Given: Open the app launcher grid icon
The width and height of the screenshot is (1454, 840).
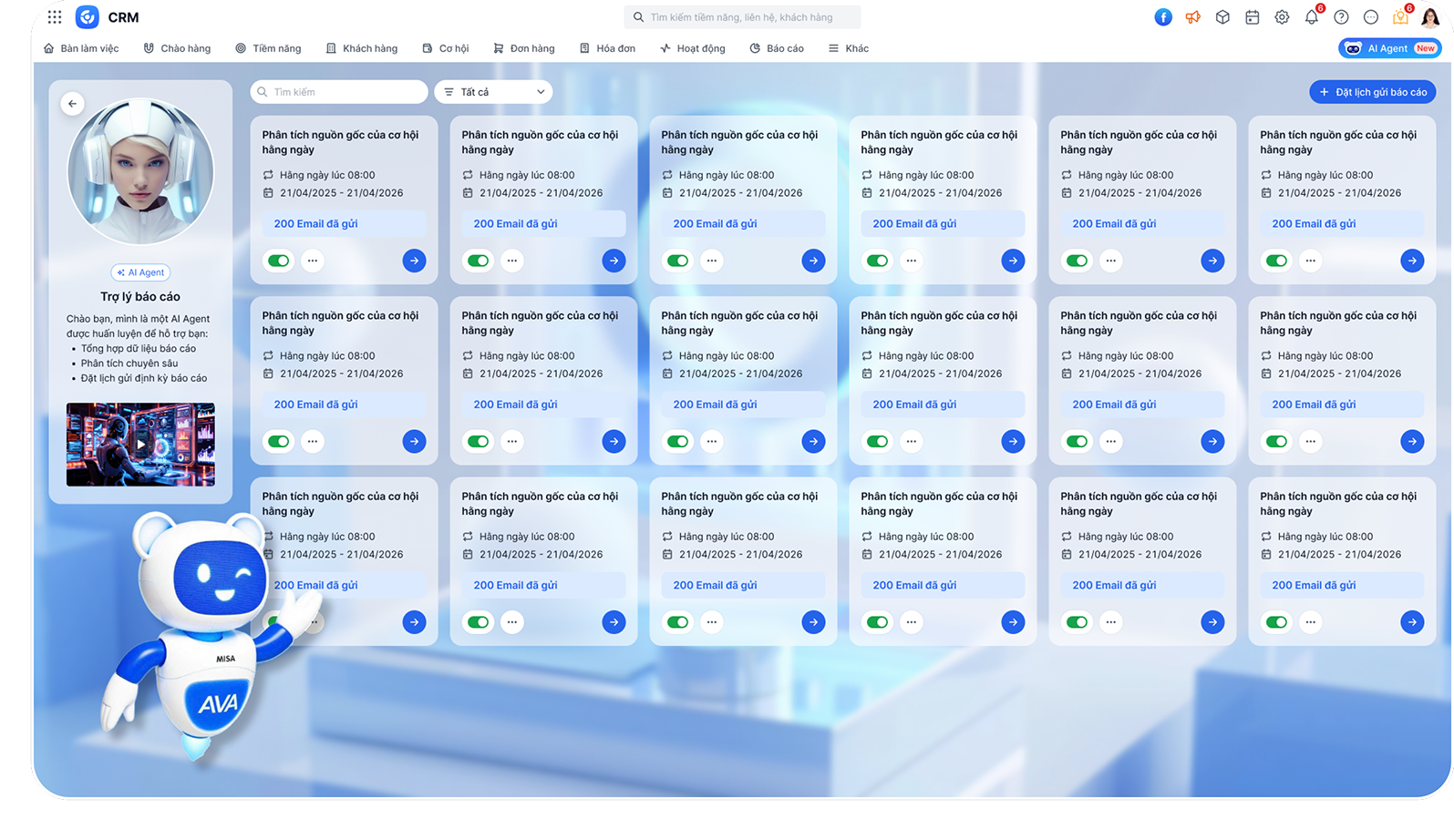Looking at the screenshot, I should point(55,17).
